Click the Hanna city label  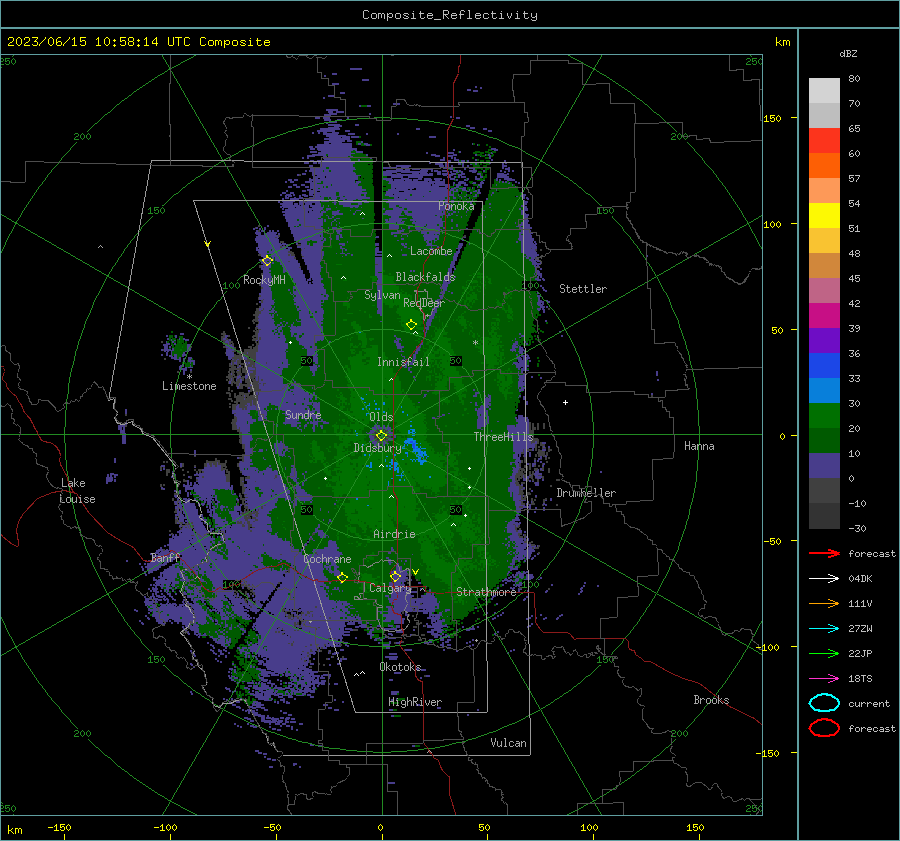699,446
